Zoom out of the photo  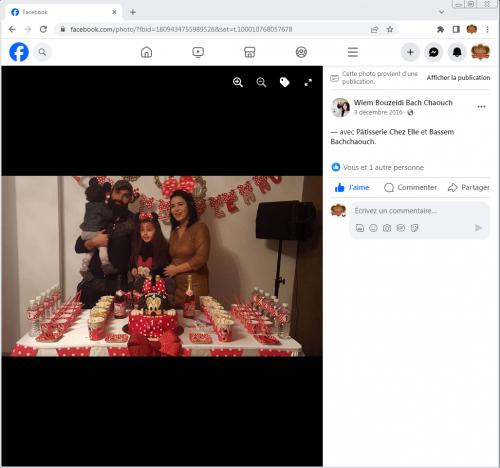(x=261, y=82)
